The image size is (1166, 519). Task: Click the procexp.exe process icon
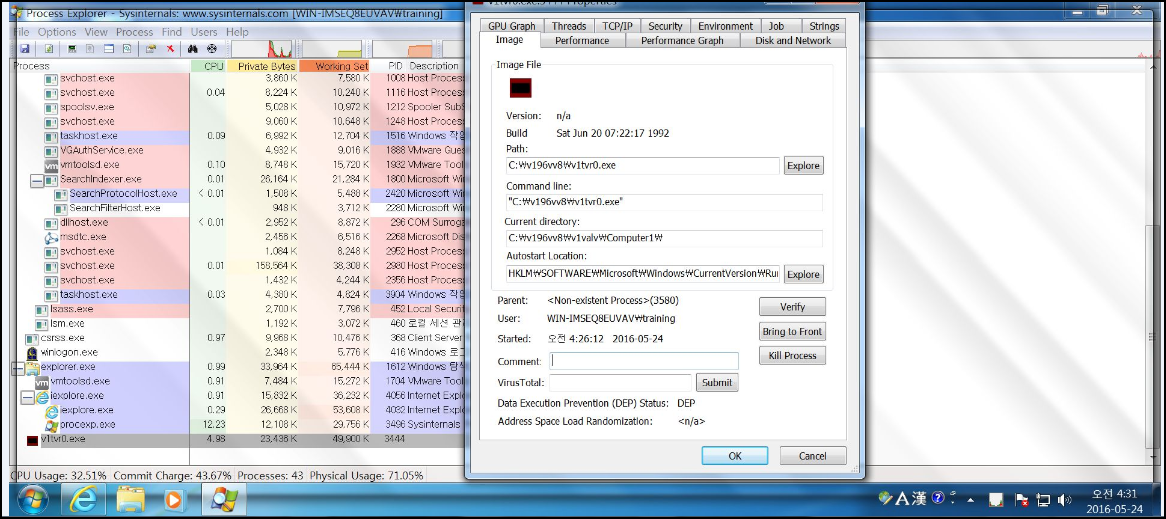pos(51,425)
